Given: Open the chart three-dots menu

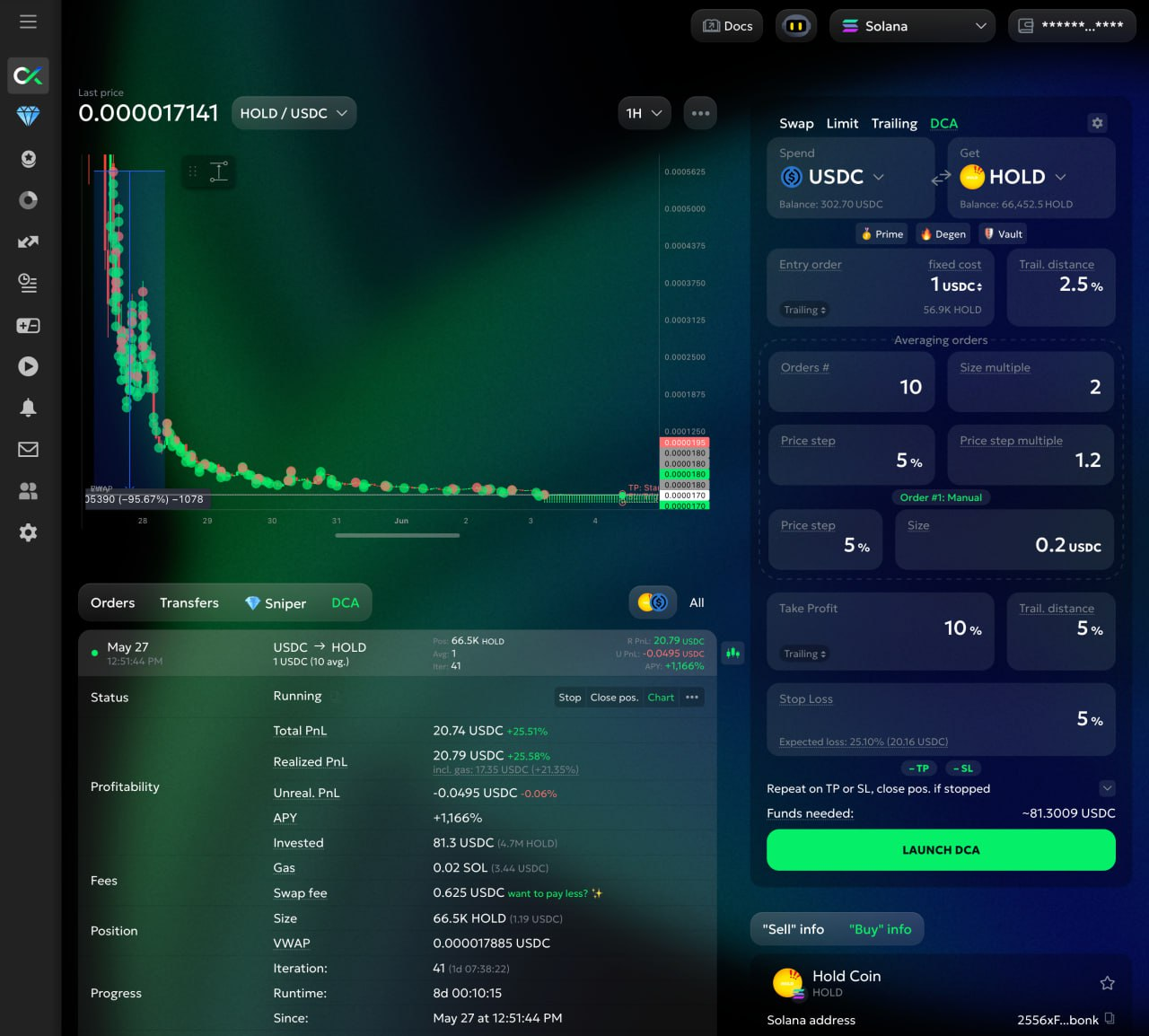Looking at the screenshot, I should (700, 113).
